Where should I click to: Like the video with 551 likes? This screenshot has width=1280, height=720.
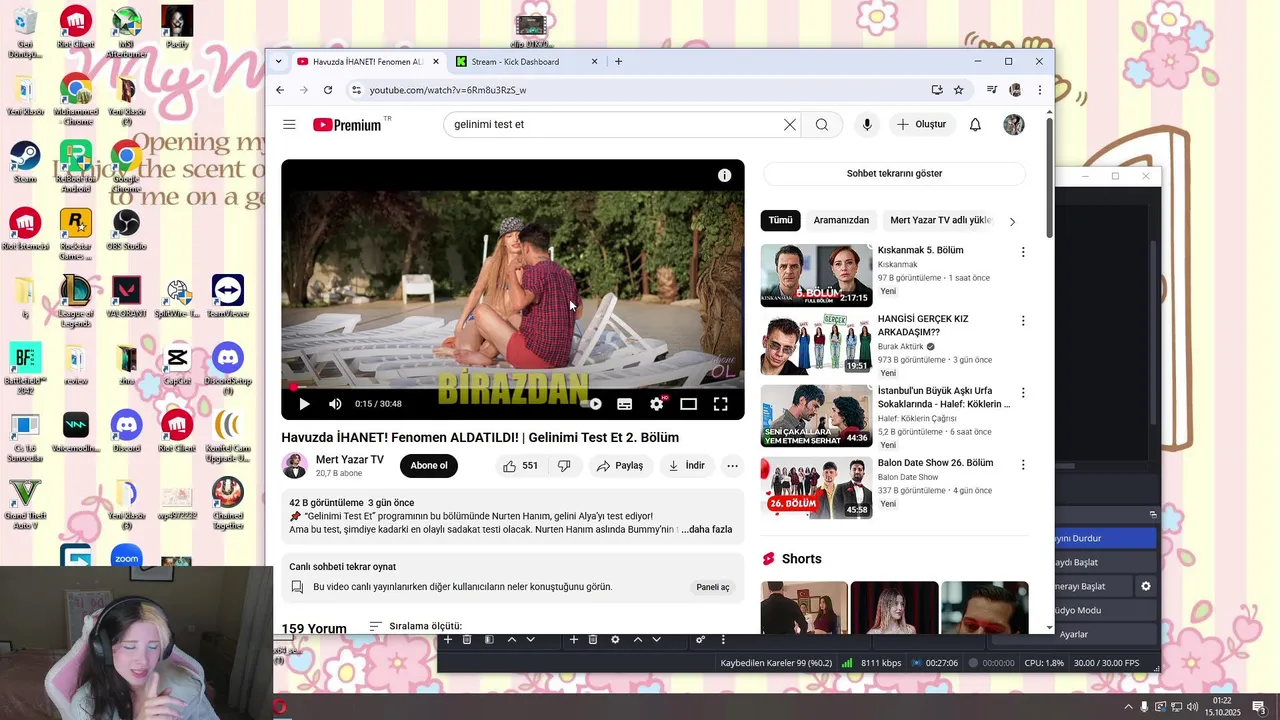pos(521,466)
